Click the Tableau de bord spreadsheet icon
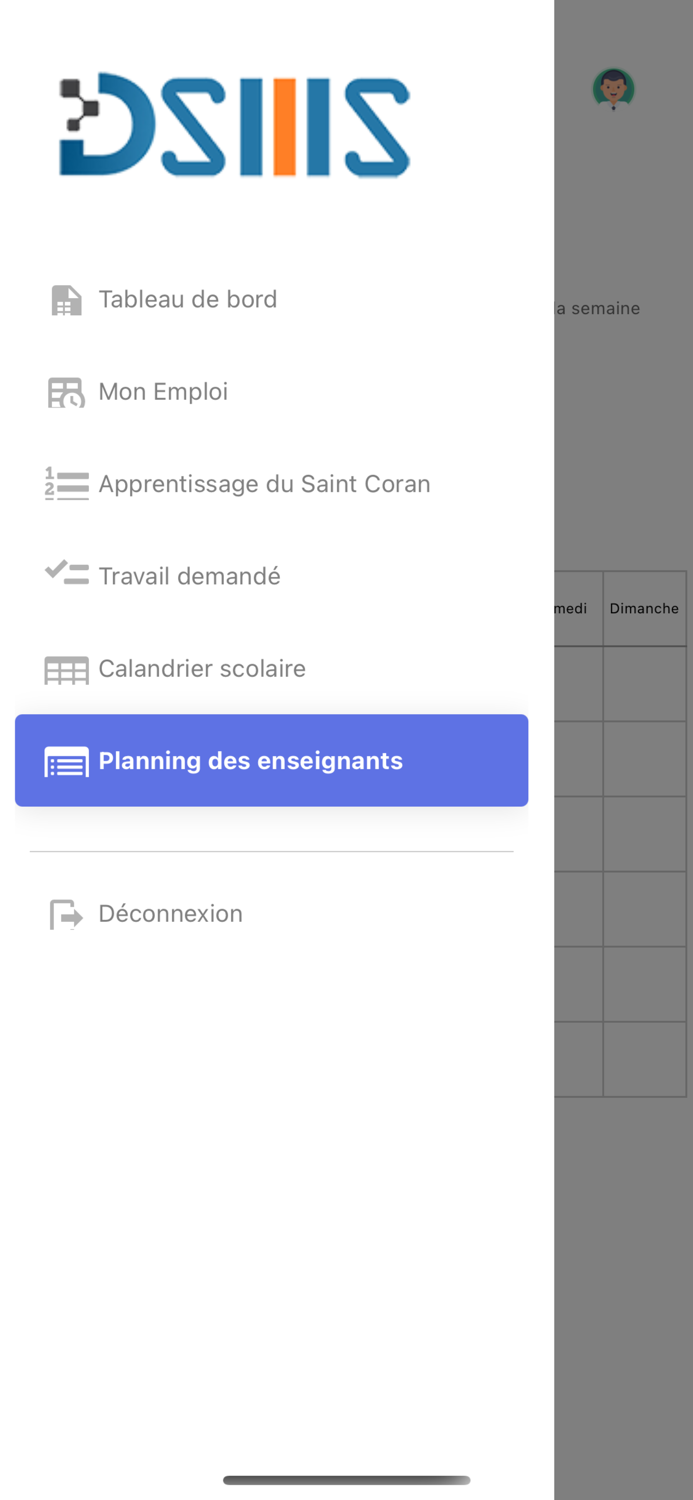 point(66,300)
